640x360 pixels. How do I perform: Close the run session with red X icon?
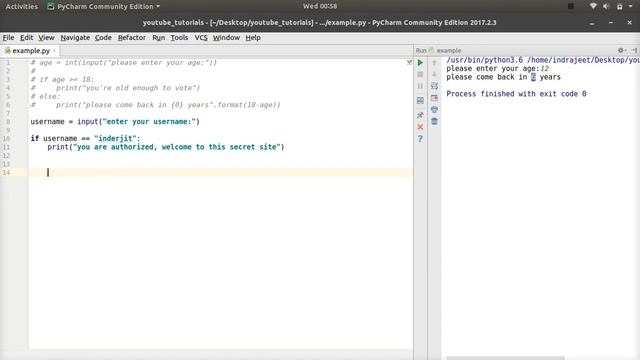pos(420,127)
